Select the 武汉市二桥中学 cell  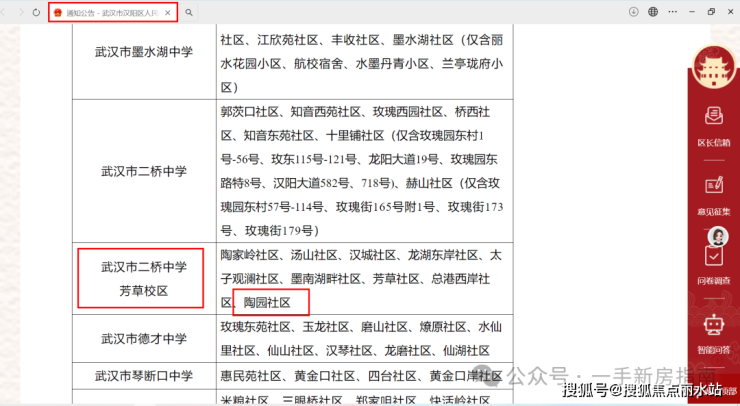(x=144, y=171)
